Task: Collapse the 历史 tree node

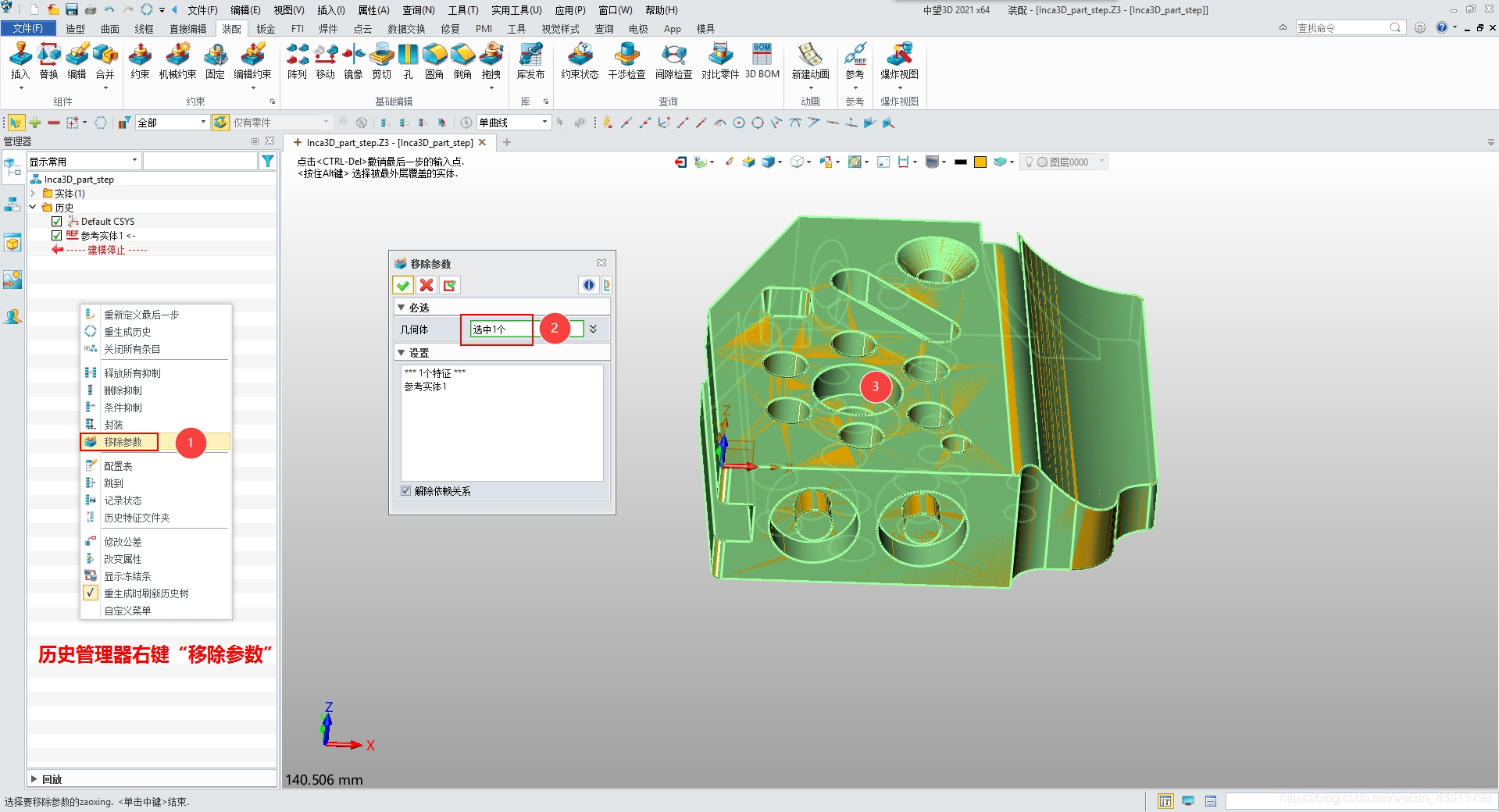Action: click(33, 207)
